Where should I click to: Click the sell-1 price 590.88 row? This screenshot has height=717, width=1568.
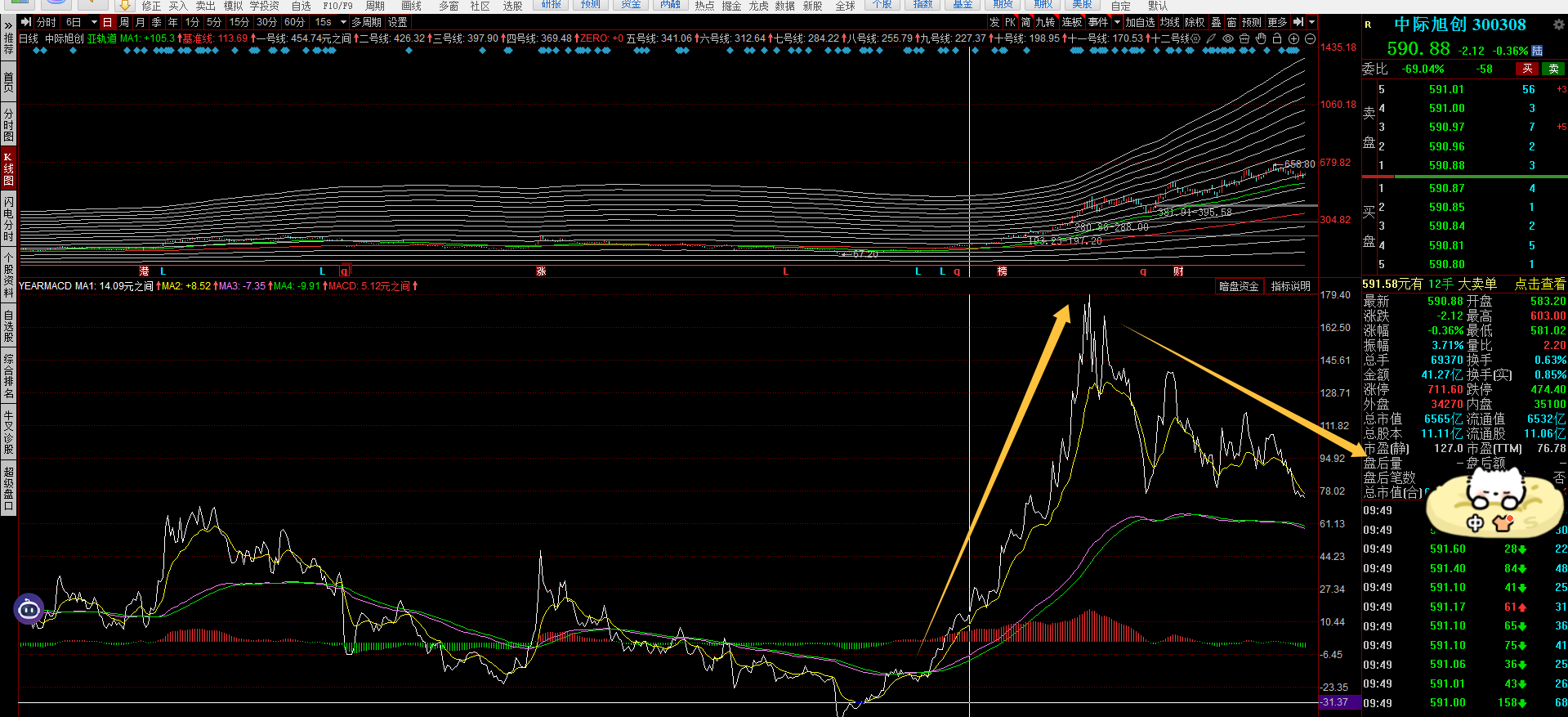coord(1464,165)
